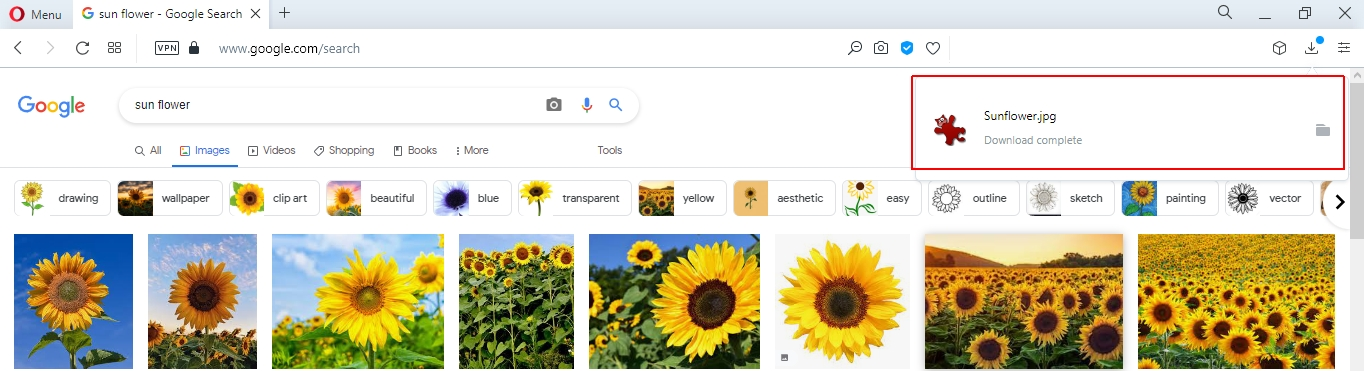The width and height of the screenshot is (1364, 371).
Task: Restore down the Opera window
Action: click(x=1305, y=13)
